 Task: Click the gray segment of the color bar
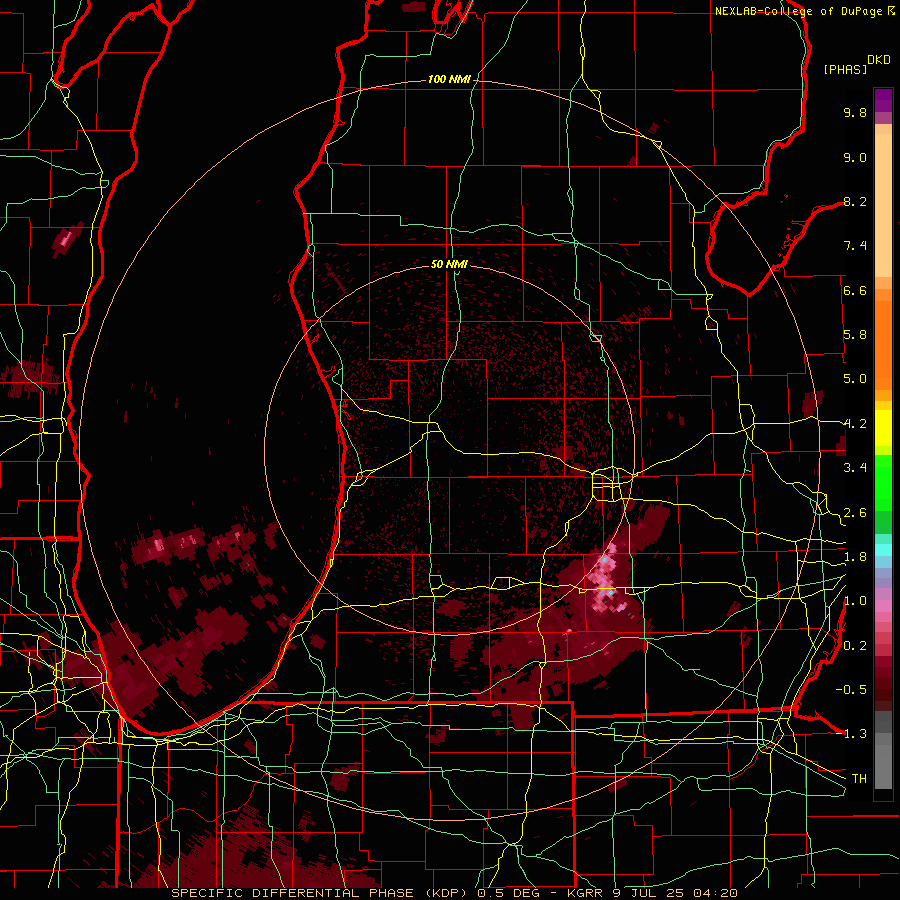click(883, 751)
